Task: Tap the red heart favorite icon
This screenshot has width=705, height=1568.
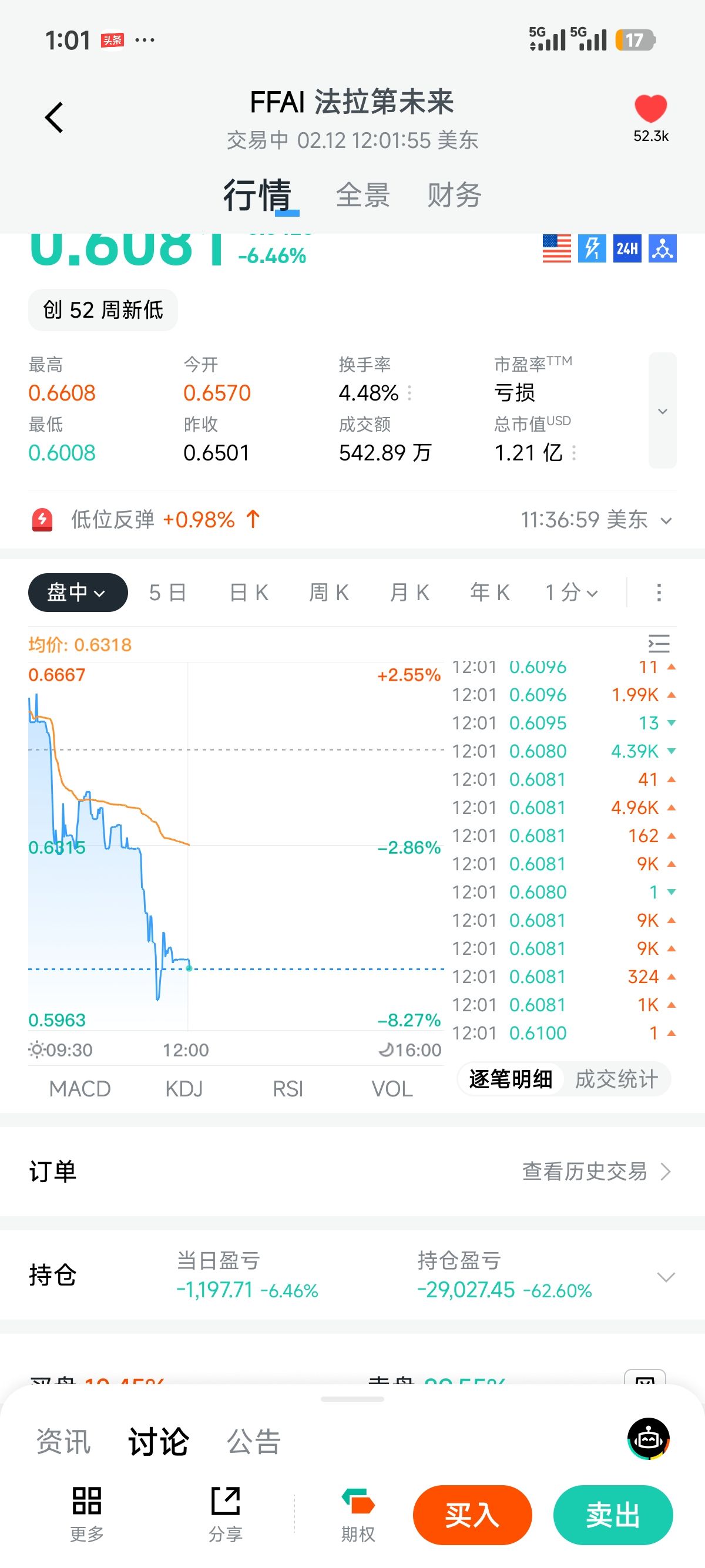Action: click(x=650, y=109)
